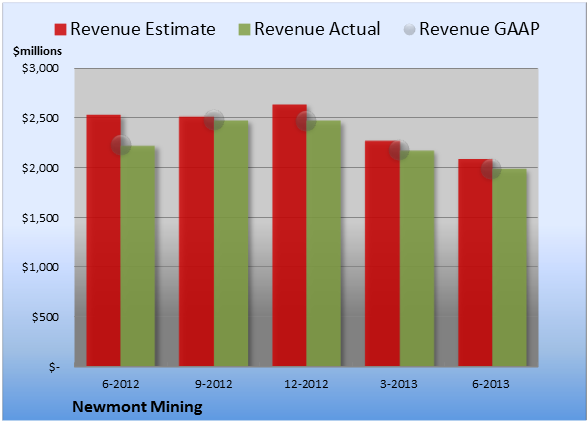The width and height of the screenshot is (588, 422).
Task: Click the '$2,000' axis value
Action: (x=40, y=168)
